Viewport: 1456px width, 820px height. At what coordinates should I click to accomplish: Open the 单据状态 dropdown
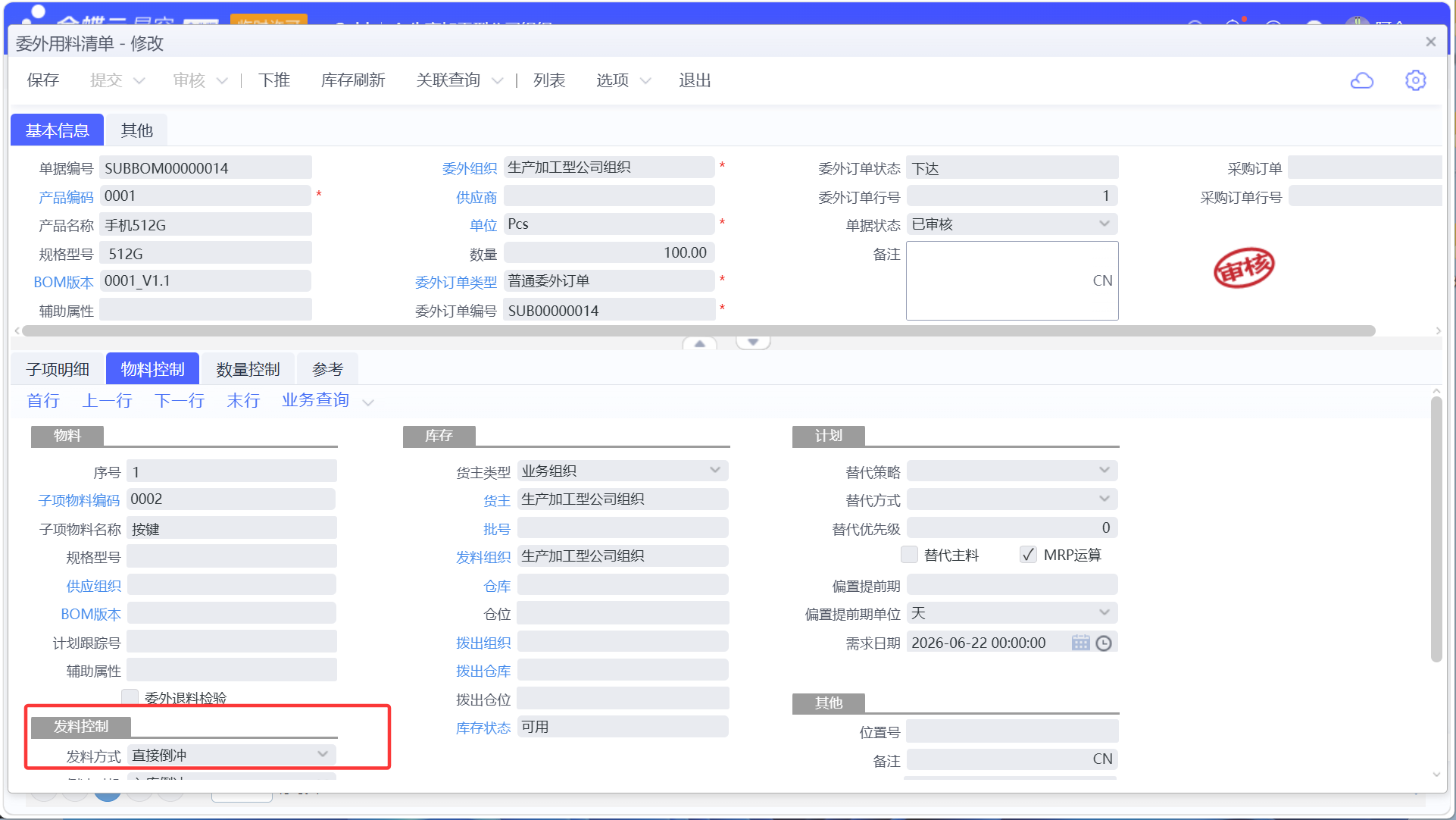click(x=1012, y=224)
